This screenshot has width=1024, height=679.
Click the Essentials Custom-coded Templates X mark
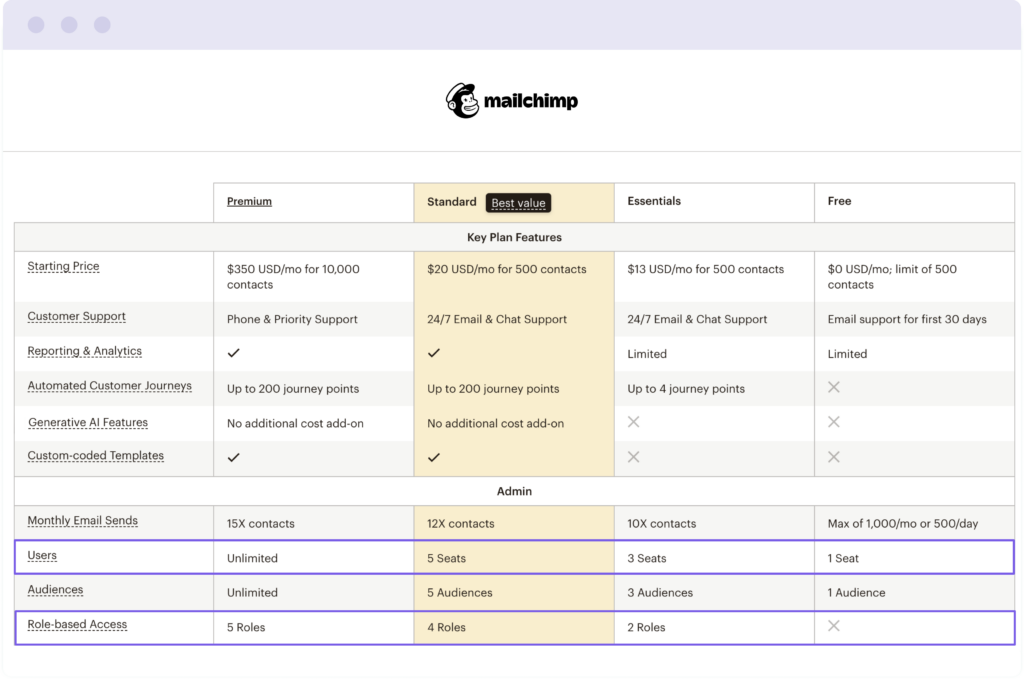click(x=634, y=457)
